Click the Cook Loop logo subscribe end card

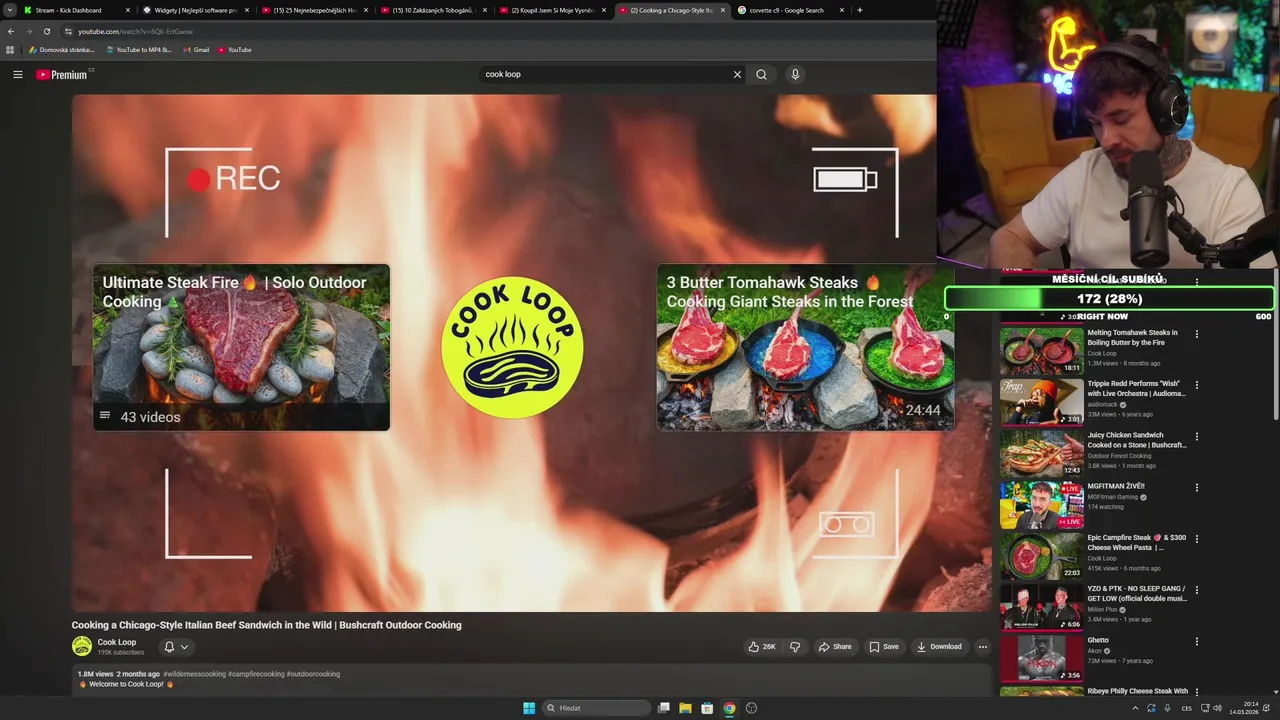click(512, 347)
